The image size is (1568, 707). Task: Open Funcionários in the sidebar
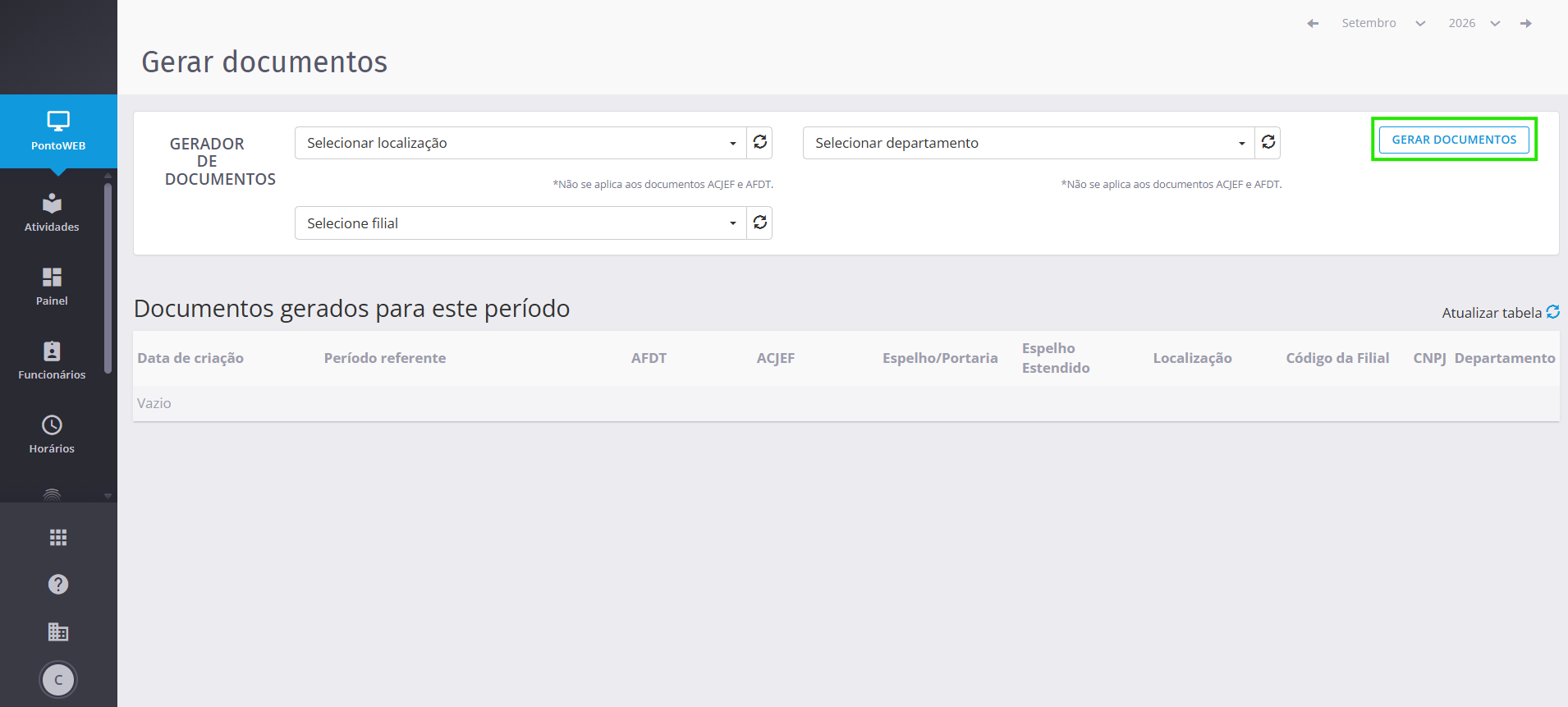pyautogui.click(x=52, y=360)
